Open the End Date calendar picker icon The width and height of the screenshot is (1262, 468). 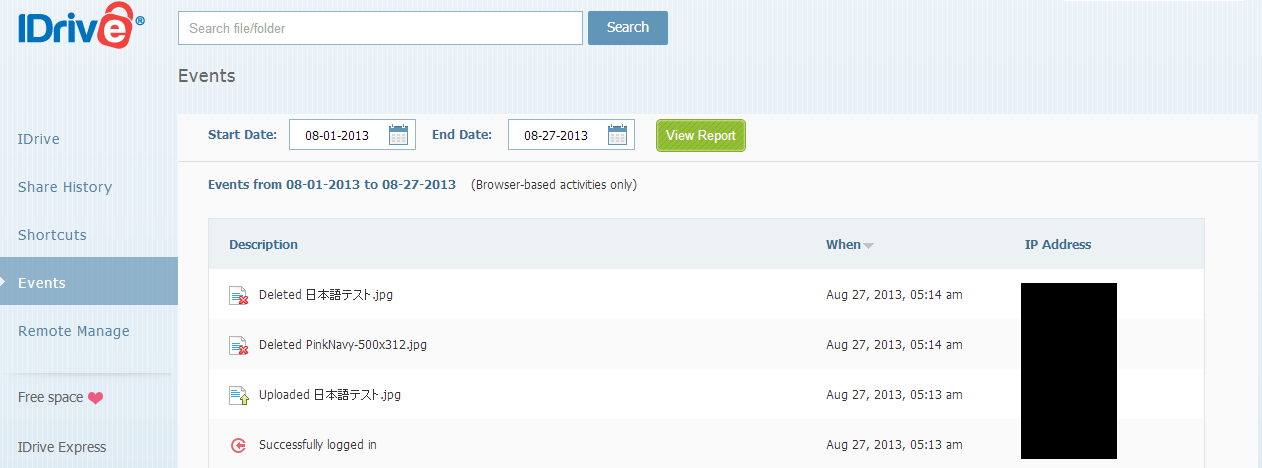tap(619, 135)
